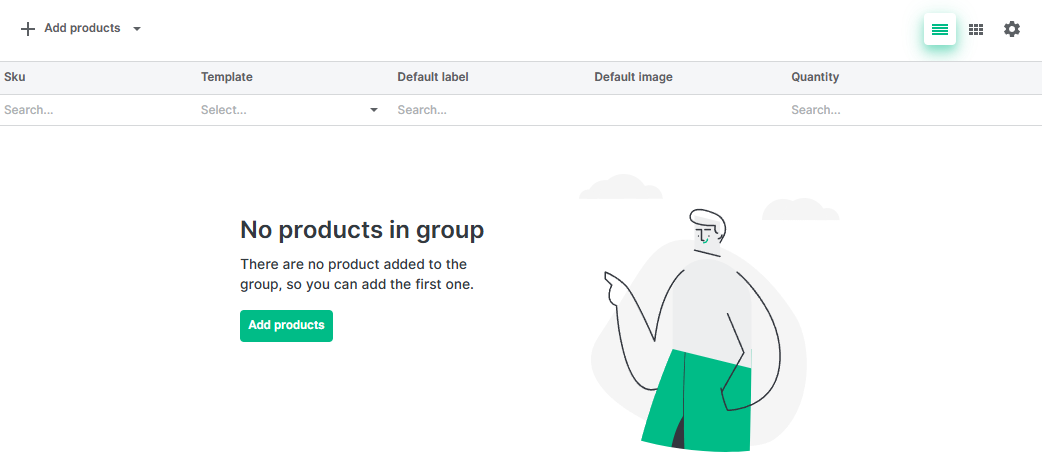Click the Default label column header
1042x476 pixels.
[x=432, y=77]
